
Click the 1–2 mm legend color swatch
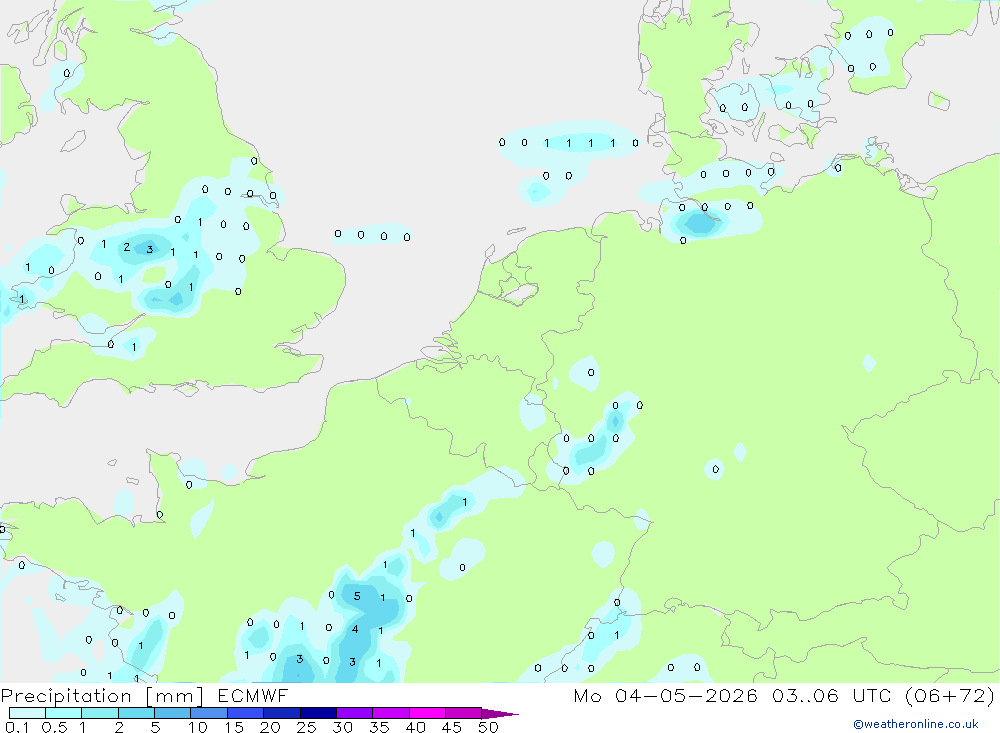point(100,713)
